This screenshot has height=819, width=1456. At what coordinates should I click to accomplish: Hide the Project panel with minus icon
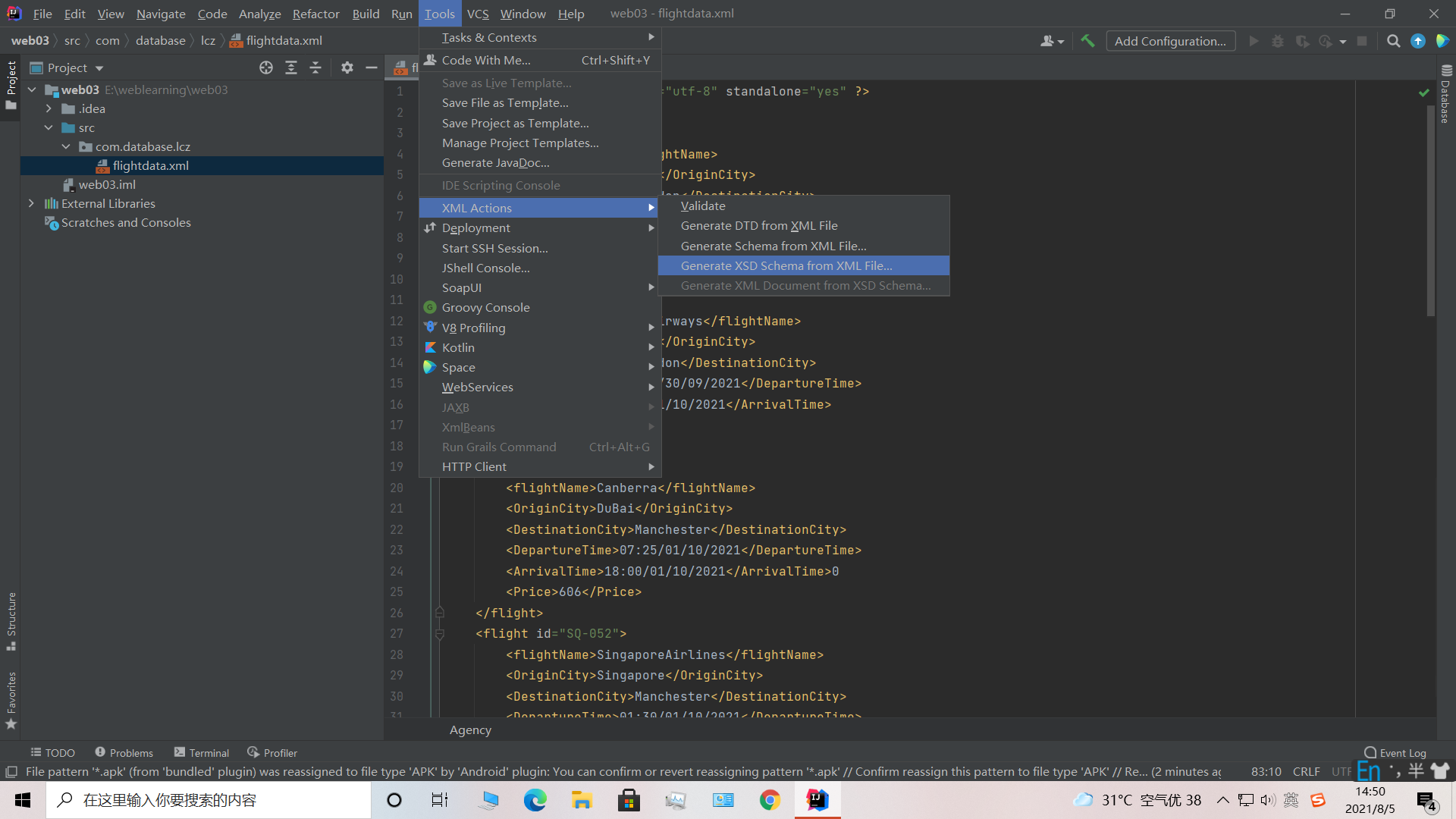[371, 67]
